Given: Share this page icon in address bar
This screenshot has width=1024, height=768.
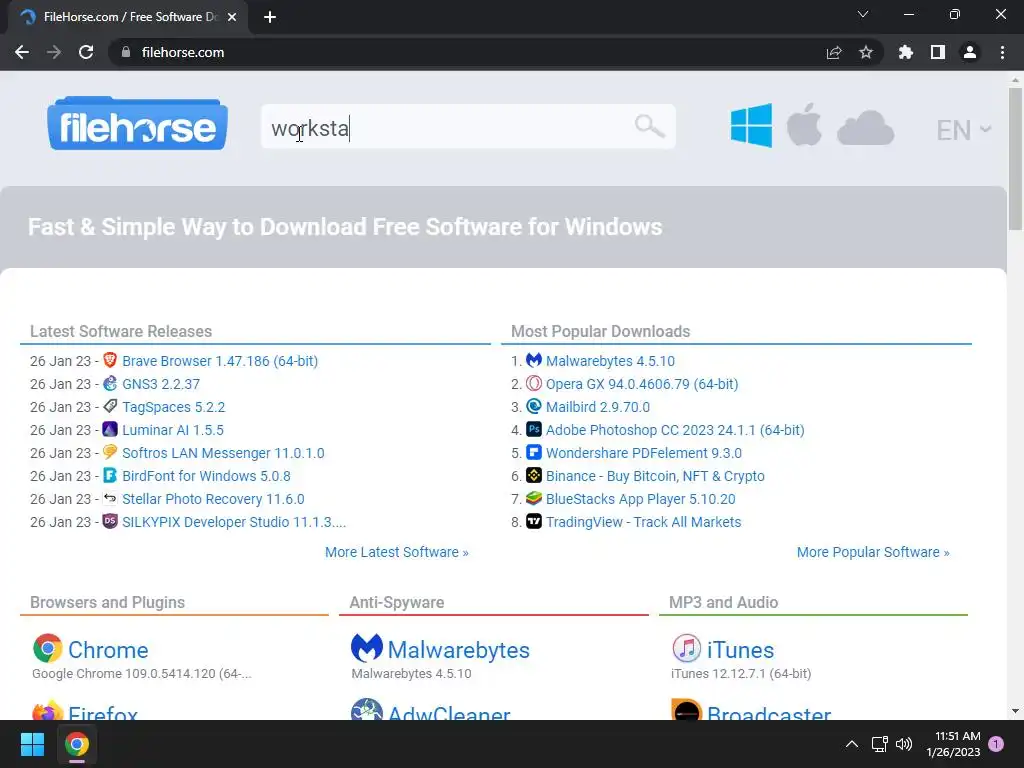Looking at the screenshot, I should (834, 52).
